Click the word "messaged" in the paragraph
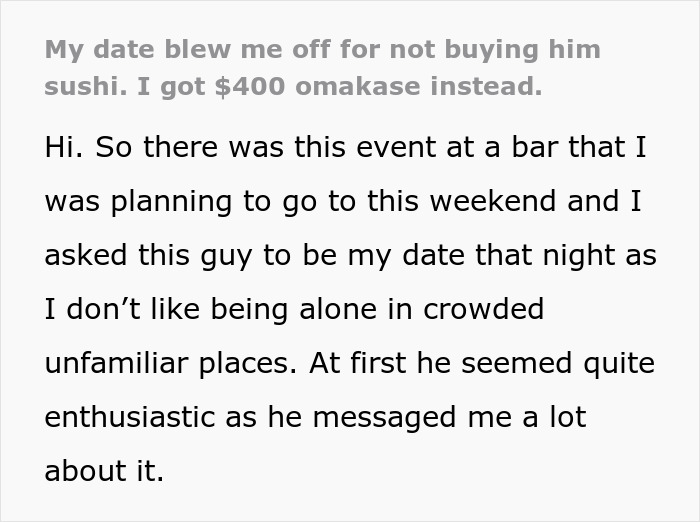 click(x=384, y=418)
